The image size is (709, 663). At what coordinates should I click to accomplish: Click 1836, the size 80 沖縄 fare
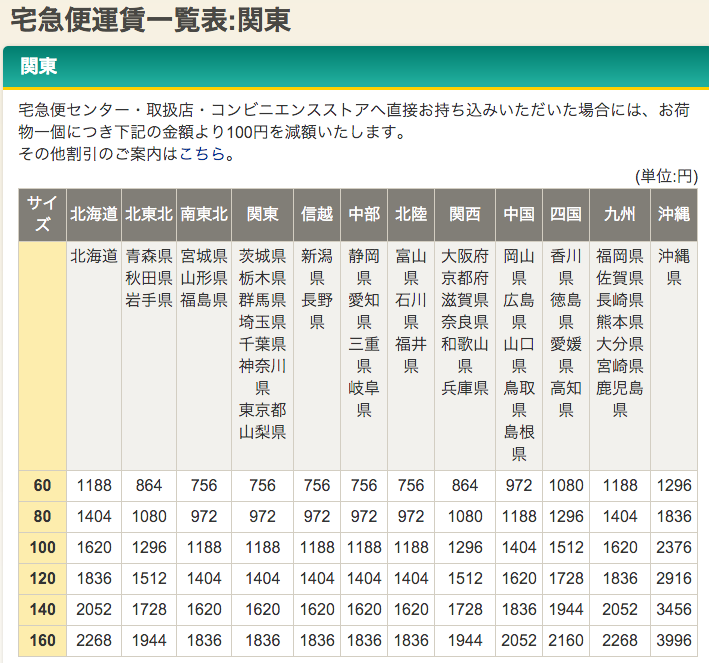coord(674,516)
